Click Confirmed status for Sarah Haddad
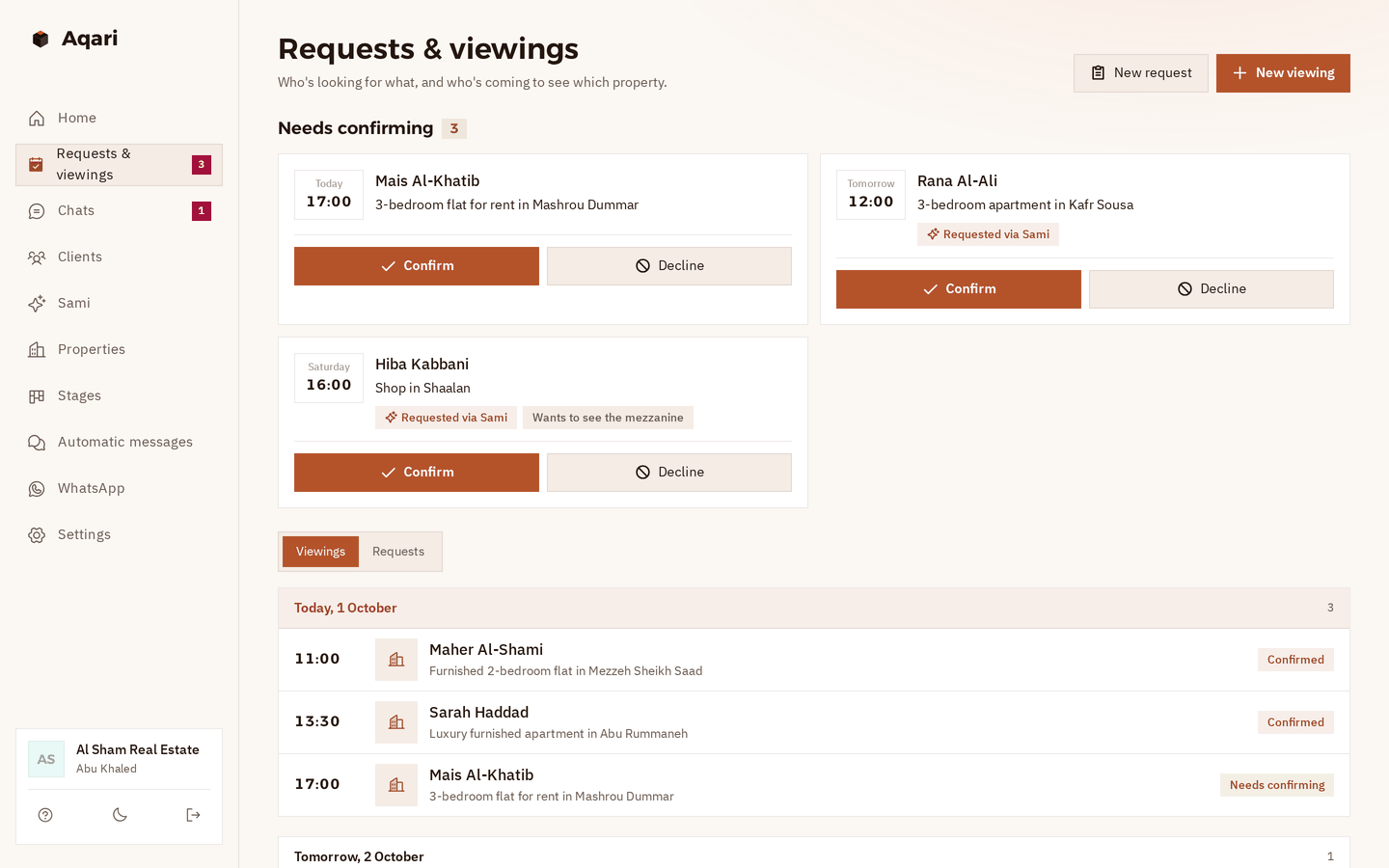1389x868 pixels. [1295, 722]
